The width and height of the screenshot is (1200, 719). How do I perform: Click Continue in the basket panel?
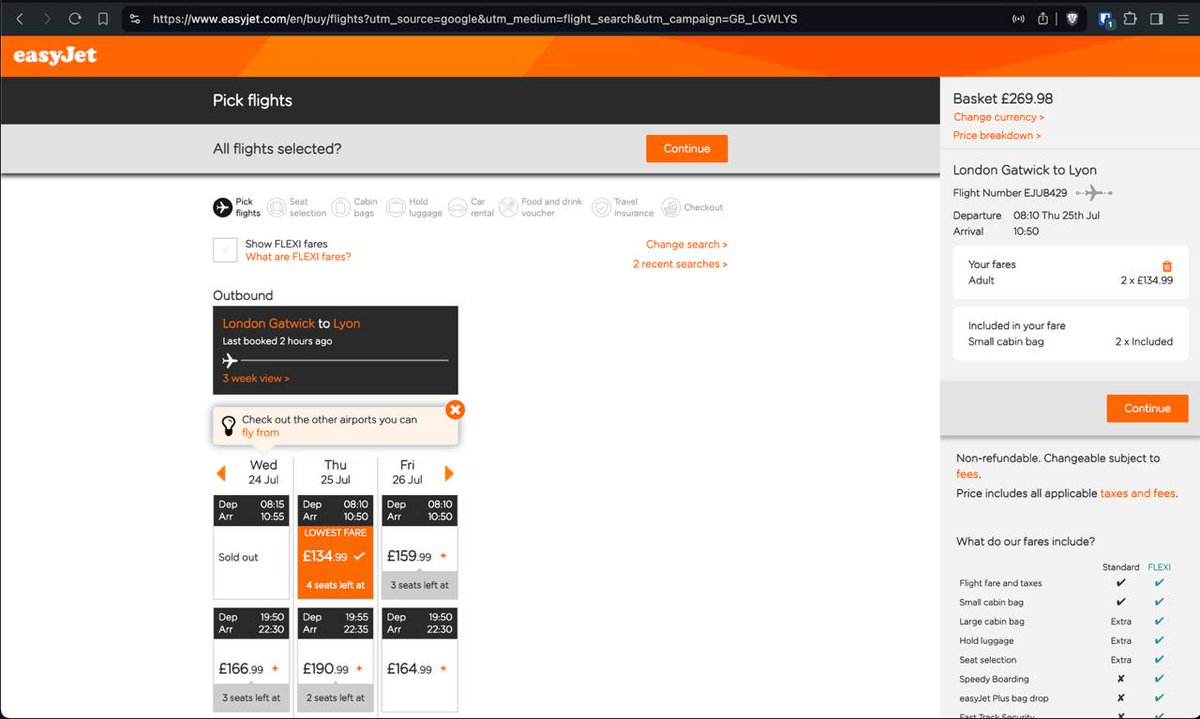pyautogui.click(x=1147, y=408)
